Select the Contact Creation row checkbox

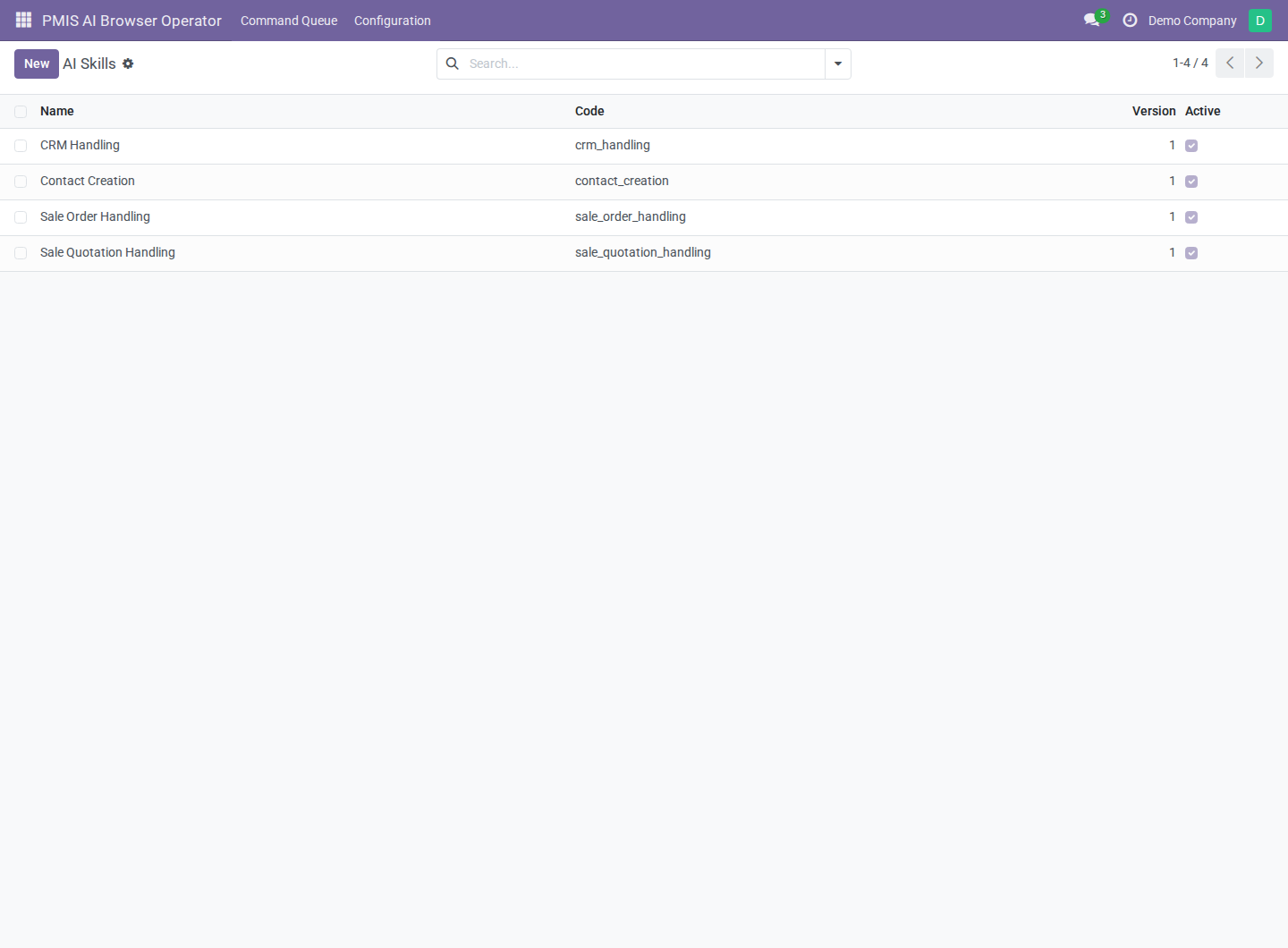click(x=21, y=182)
